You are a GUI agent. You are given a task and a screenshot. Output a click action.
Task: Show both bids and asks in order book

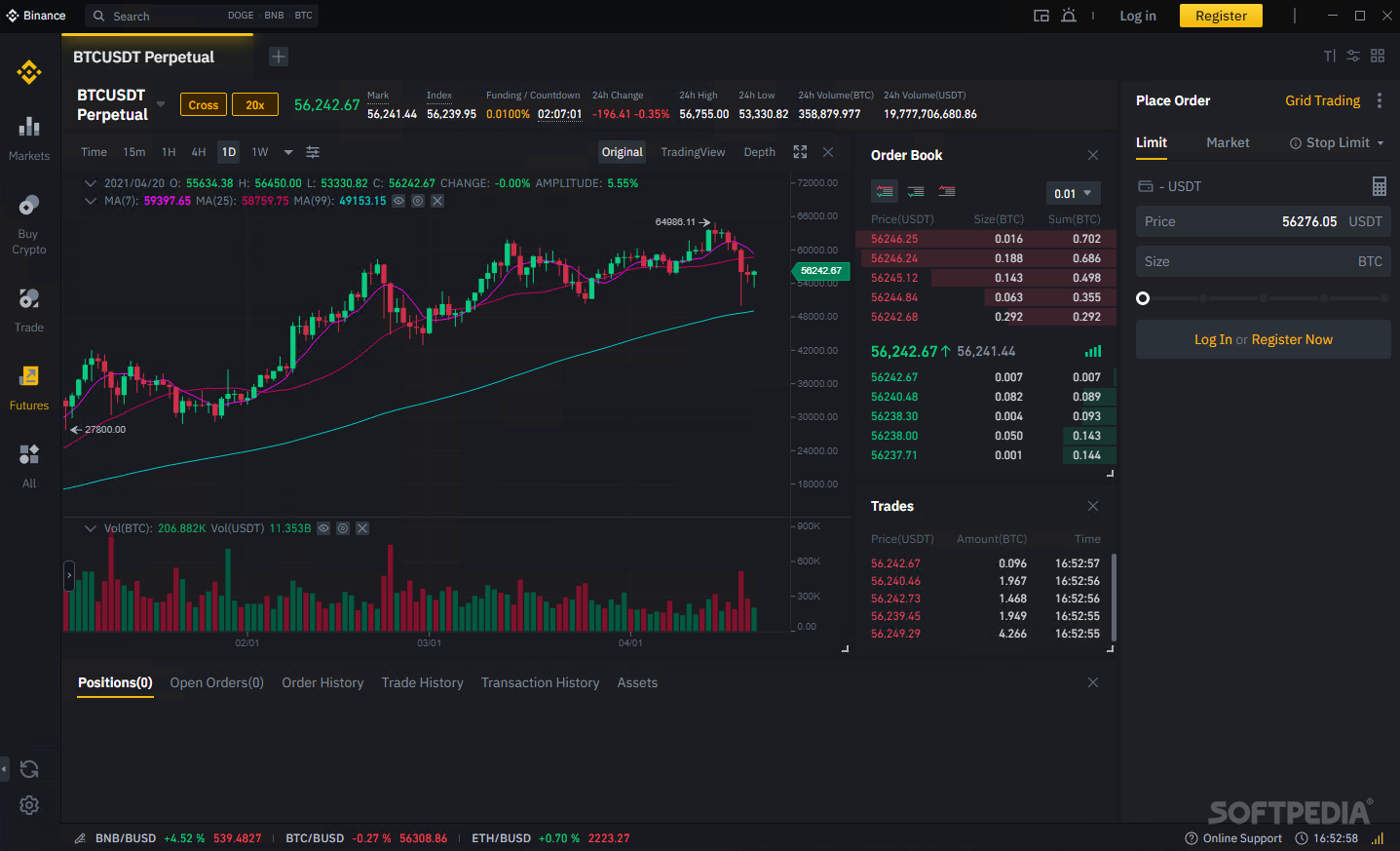pos(885,191)
